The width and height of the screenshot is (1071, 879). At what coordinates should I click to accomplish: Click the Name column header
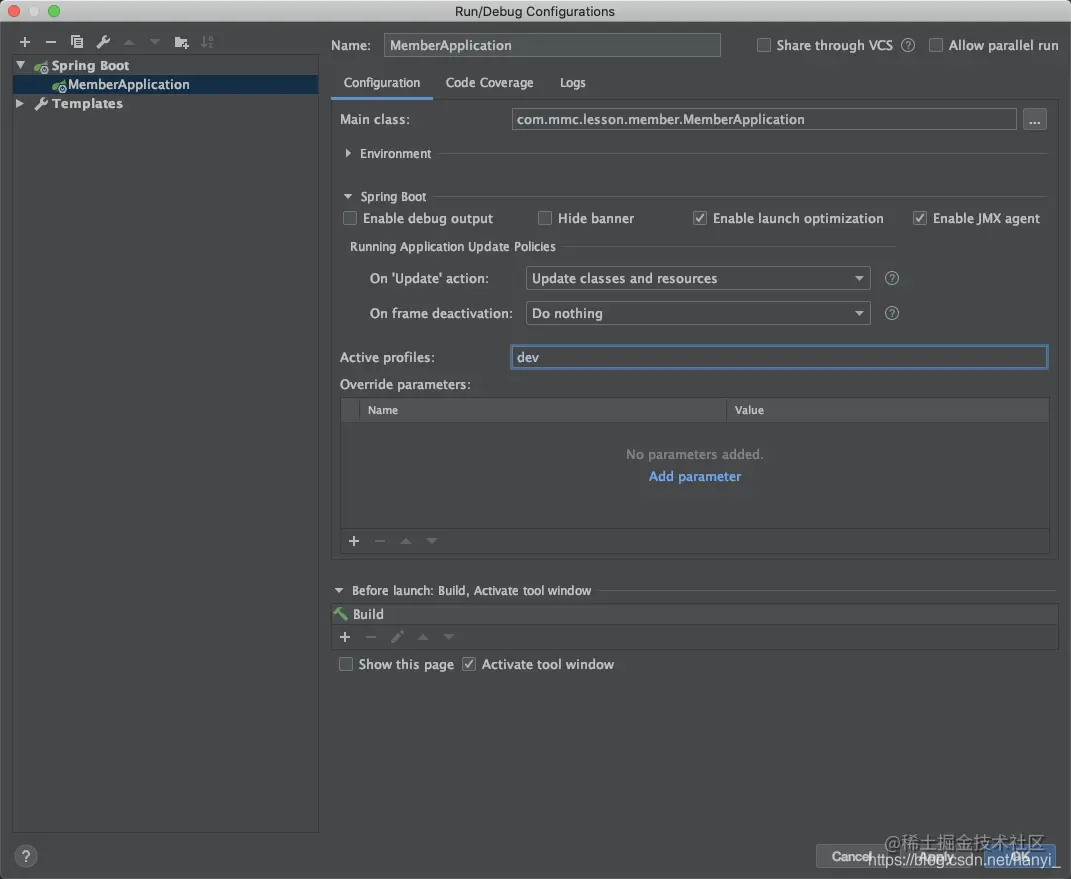pyautogui.click(x=542, y=410)
